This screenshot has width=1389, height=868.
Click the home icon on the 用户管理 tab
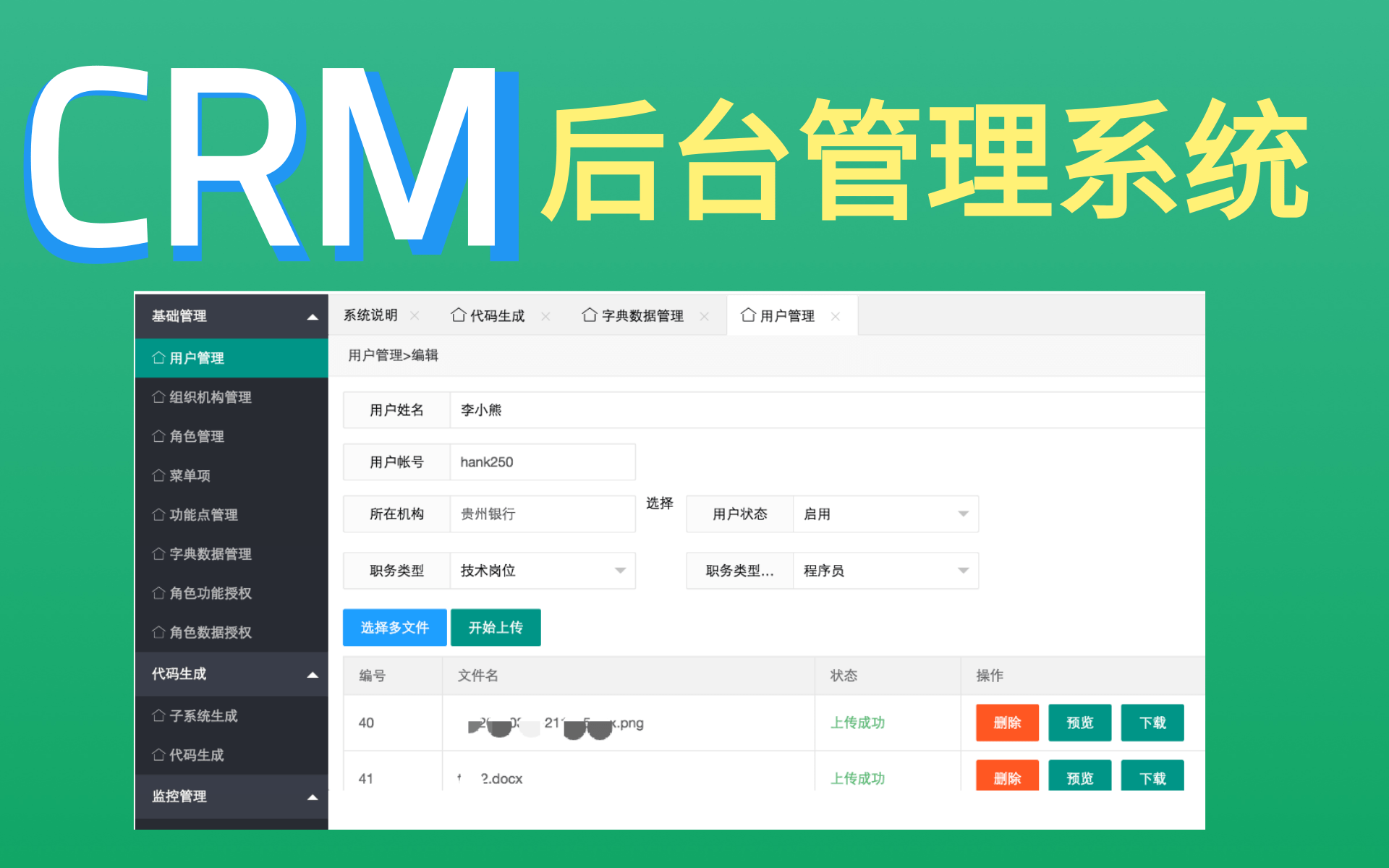click(748, 315)
